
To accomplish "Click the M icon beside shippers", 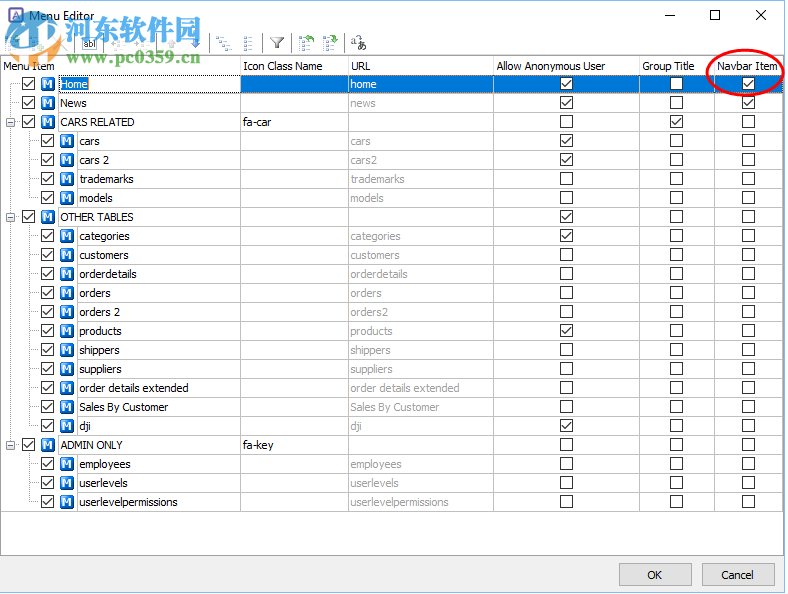I will tap(67, 350).
